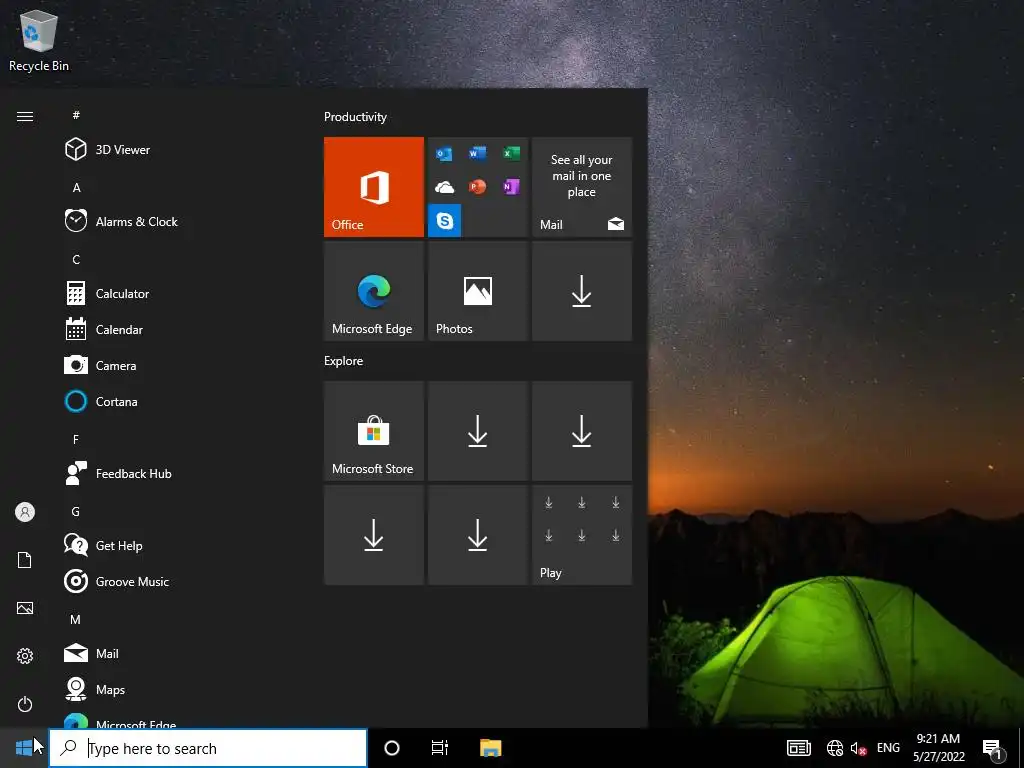Jump to letter C section header
Viewport: 1024px width, 768px height.
pos(76,259)
